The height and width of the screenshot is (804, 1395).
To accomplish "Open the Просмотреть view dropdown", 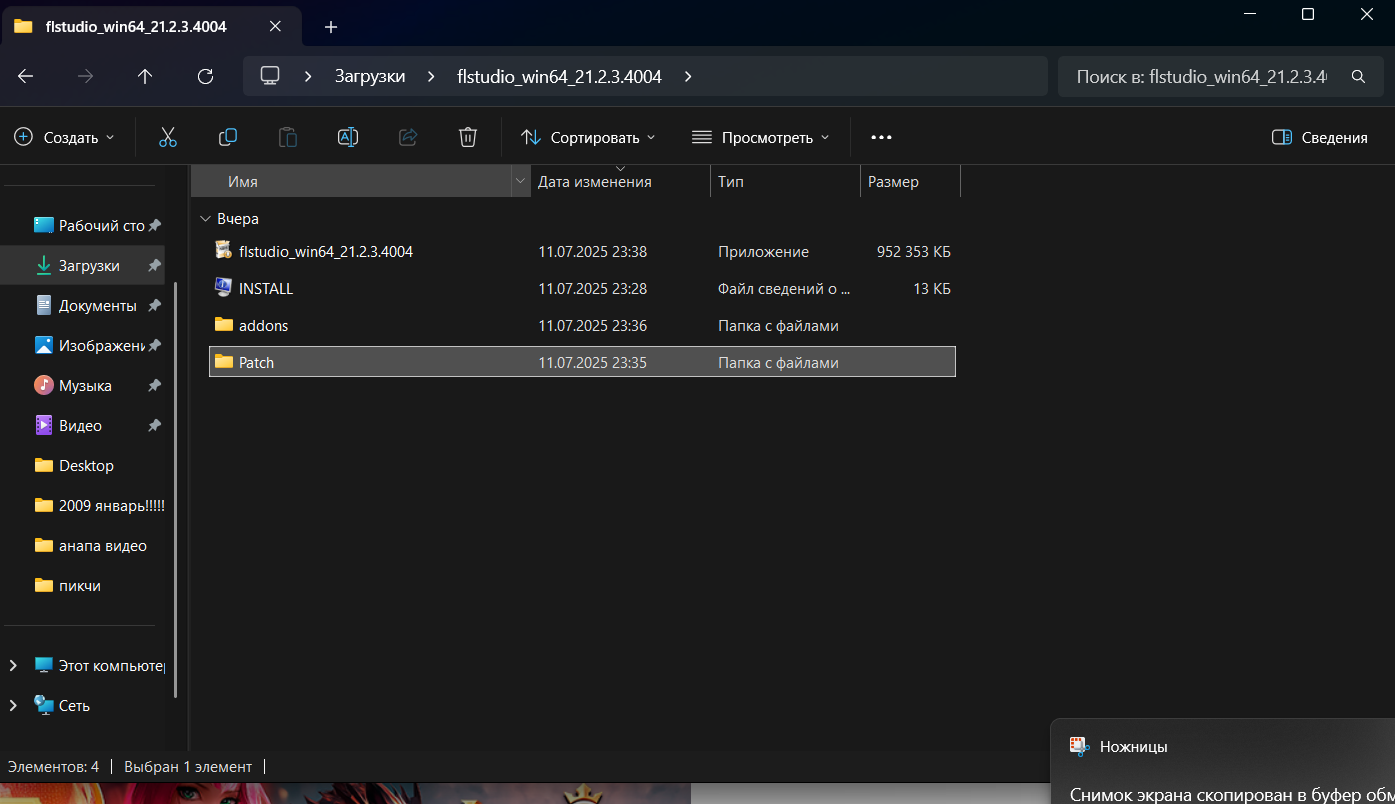I will coord(761,137).
